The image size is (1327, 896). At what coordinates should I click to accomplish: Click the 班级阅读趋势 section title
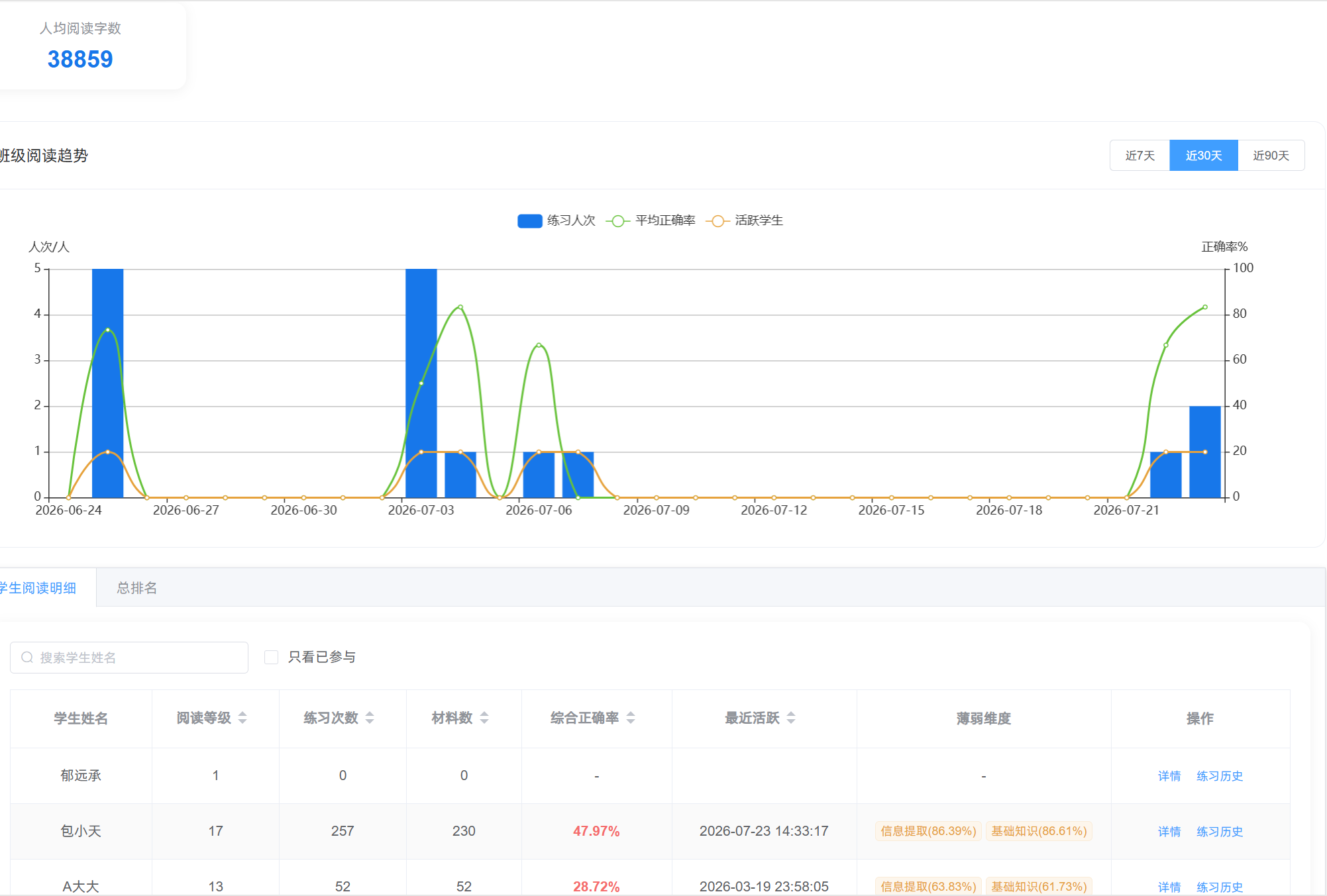click(44, 156)
